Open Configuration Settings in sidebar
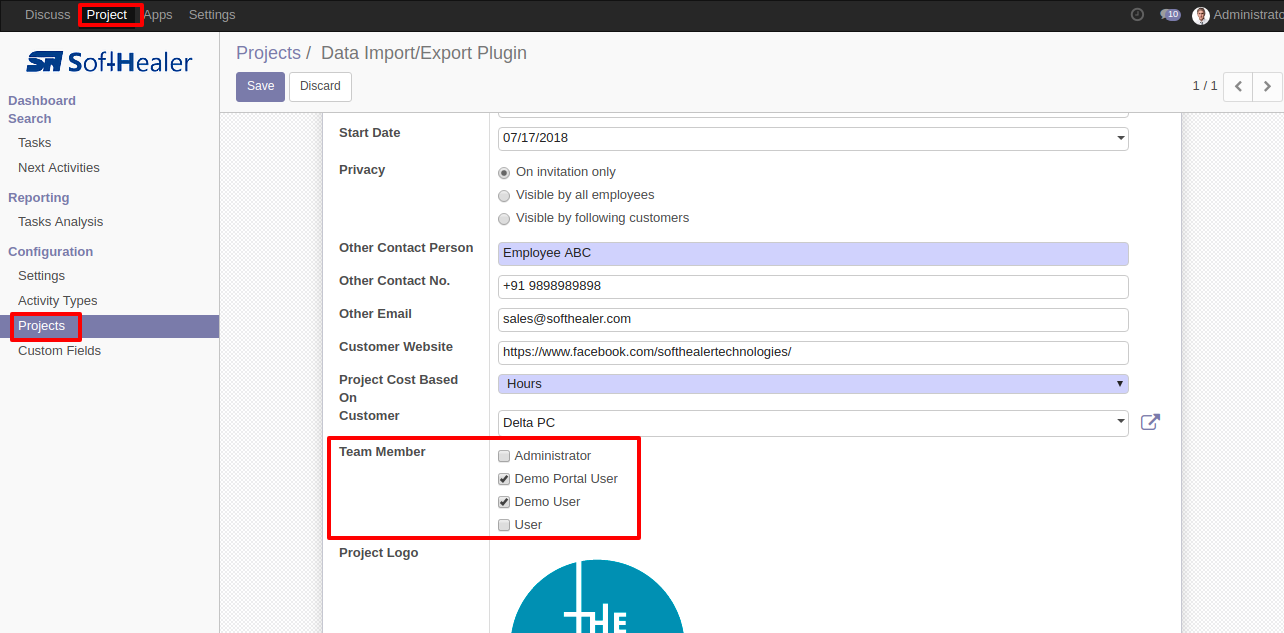The width and height of the screenshot is (1284, 633). (x=42, y=276)
